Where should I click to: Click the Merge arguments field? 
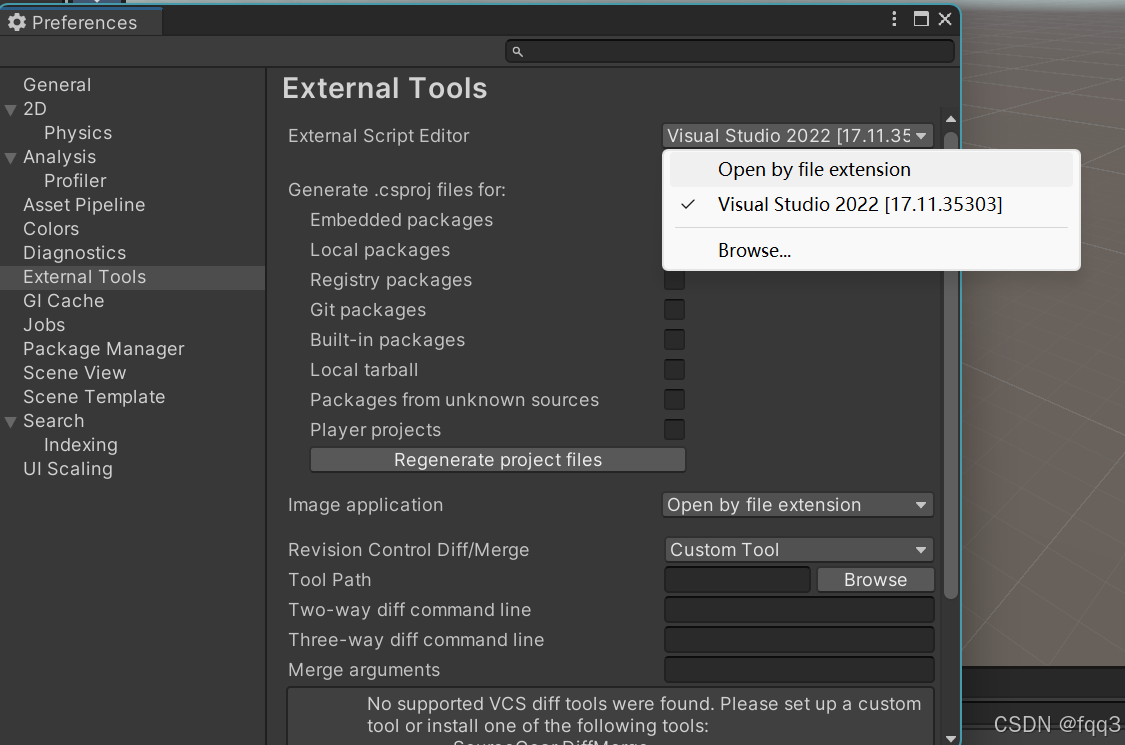coord(799,670)
